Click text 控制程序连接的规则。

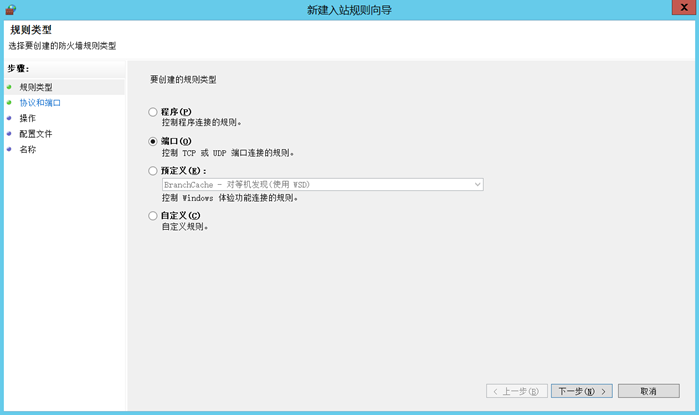(201, 122)
